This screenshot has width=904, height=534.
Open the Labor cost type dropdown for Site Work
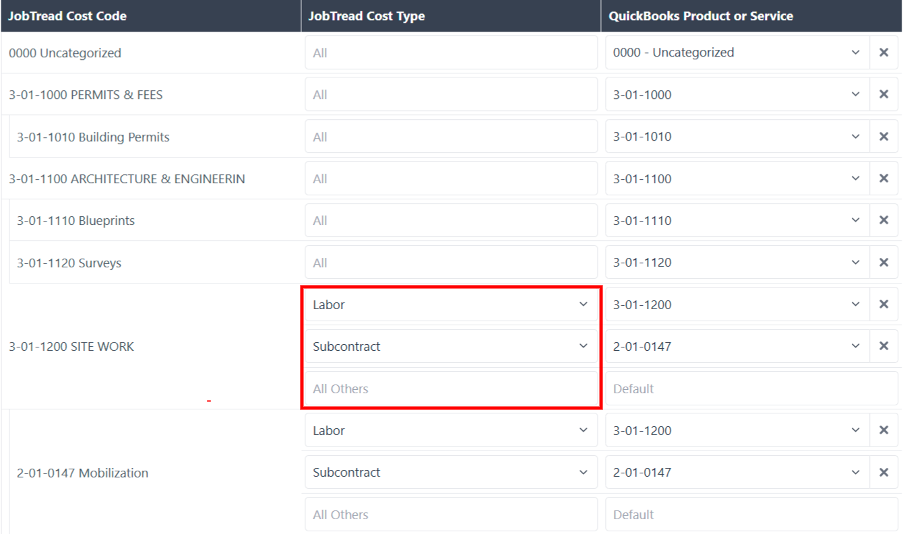tap(451, 304)
